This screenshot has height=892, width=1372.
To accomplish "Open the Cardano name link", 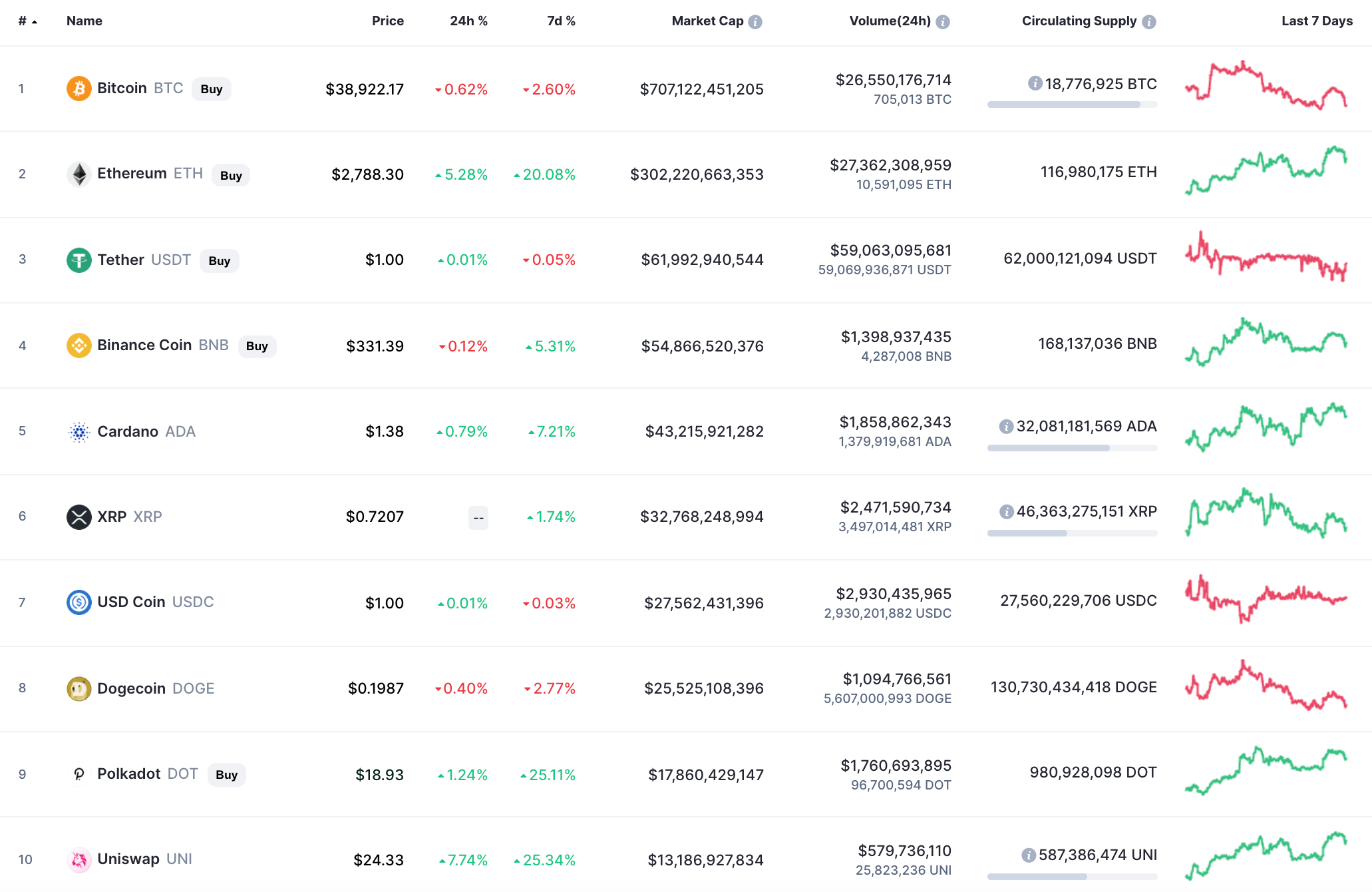I will coord(128,431).
